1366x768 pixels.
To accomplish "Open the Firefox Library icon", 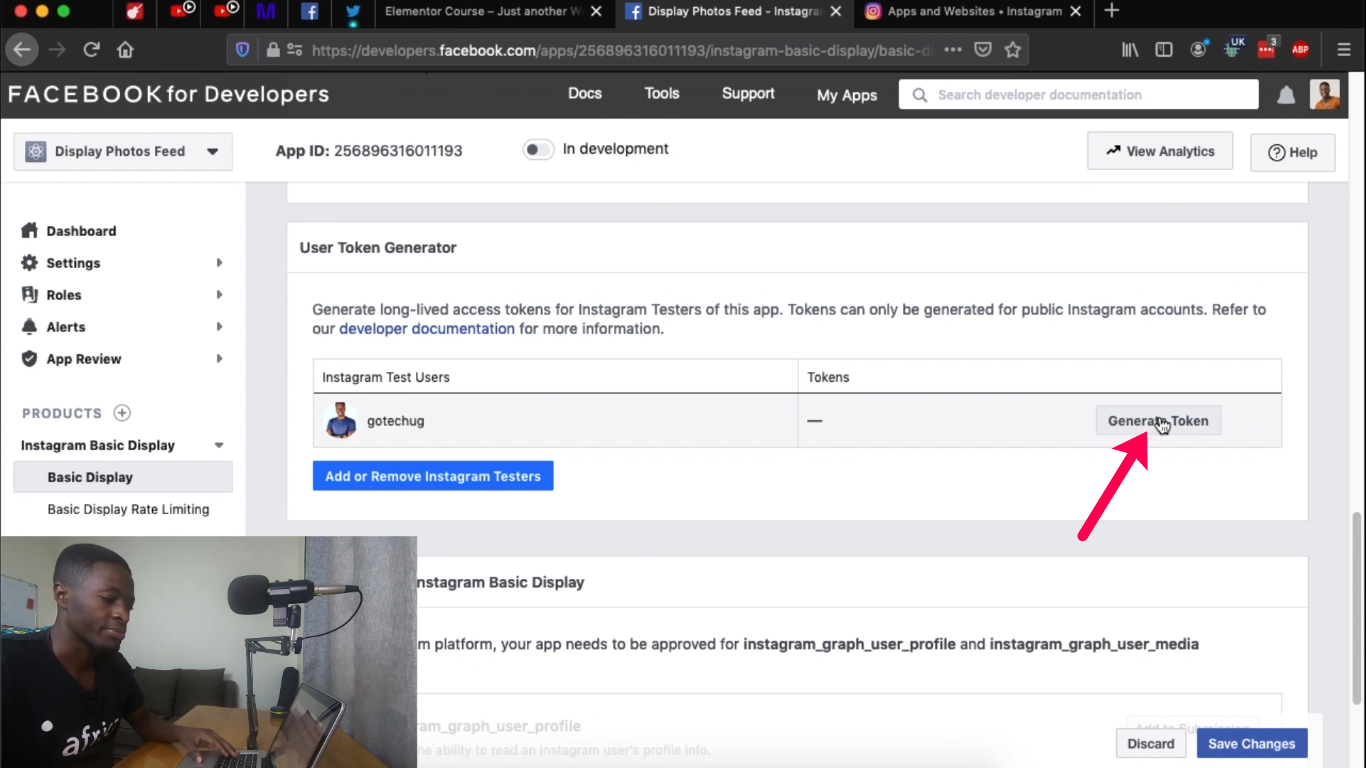I will click(x=1130, y=49).
